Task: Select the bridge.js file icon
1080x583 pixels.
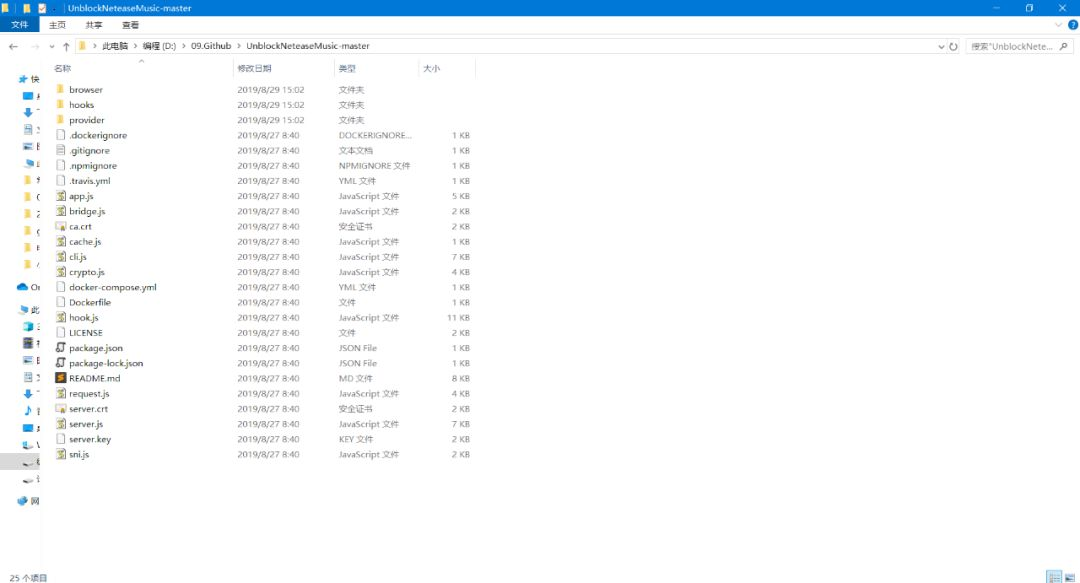Action: 61,211
